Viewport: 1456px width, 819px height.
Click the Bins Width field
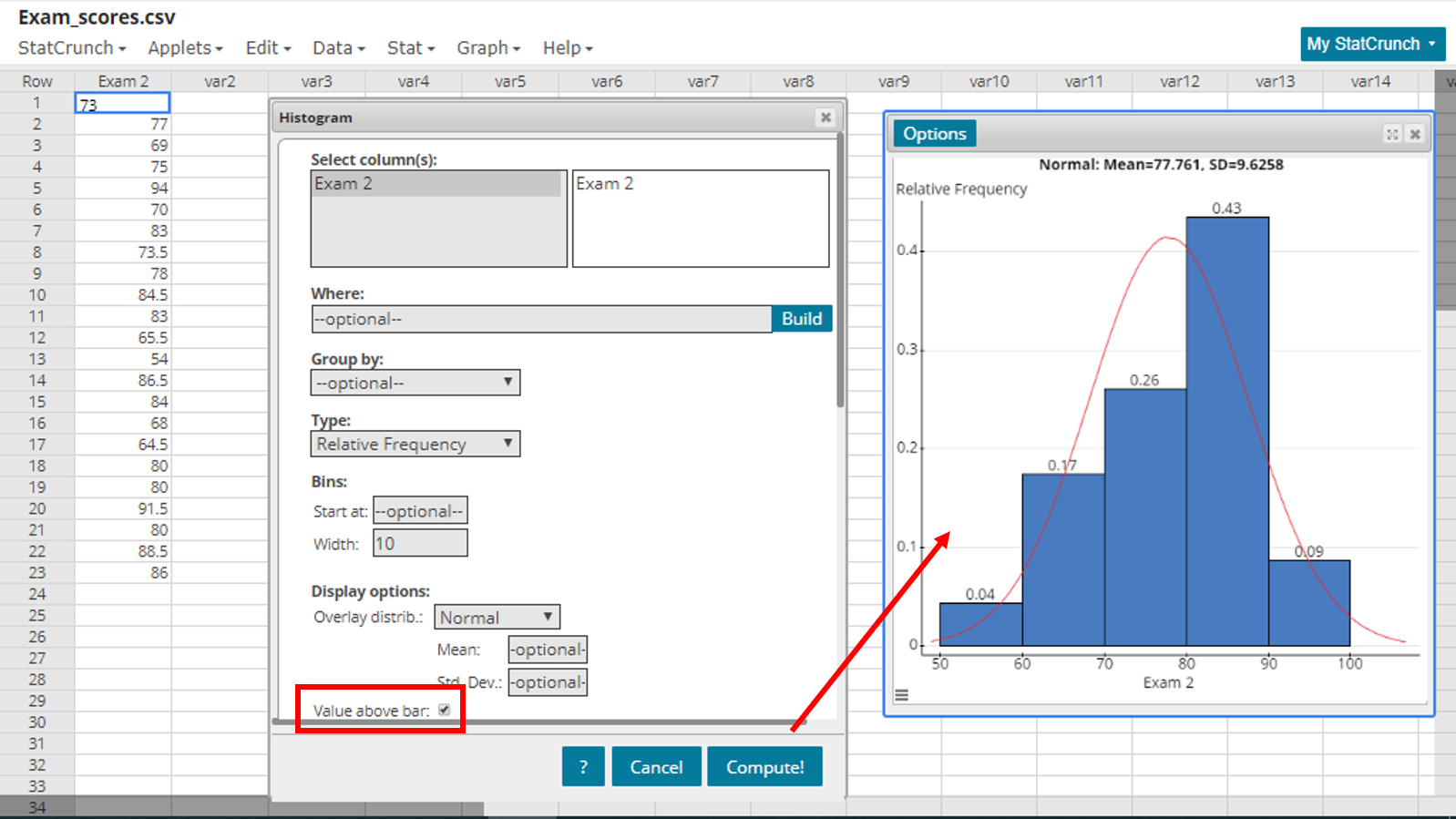pos(420,544)
